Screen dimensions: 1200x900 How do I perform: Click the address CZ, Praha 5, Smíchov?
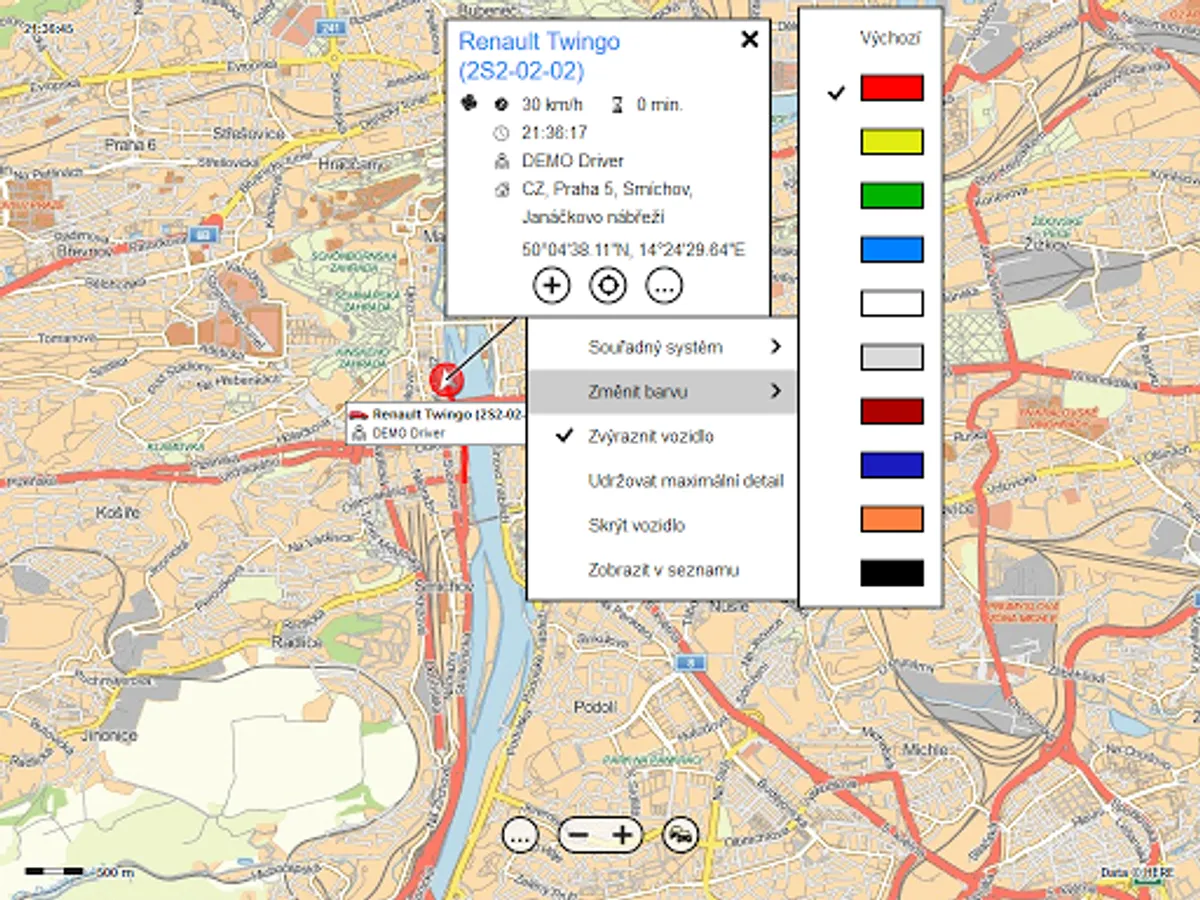point(607,189)
